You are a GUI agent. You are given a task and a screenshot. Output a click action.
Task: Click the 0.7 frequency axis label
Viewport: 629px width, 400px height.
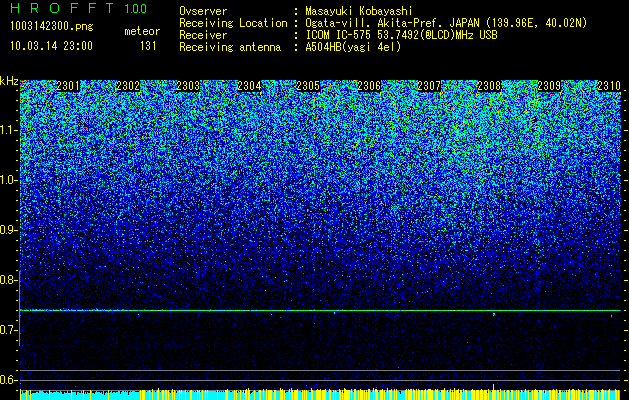(x=9, y=330)
